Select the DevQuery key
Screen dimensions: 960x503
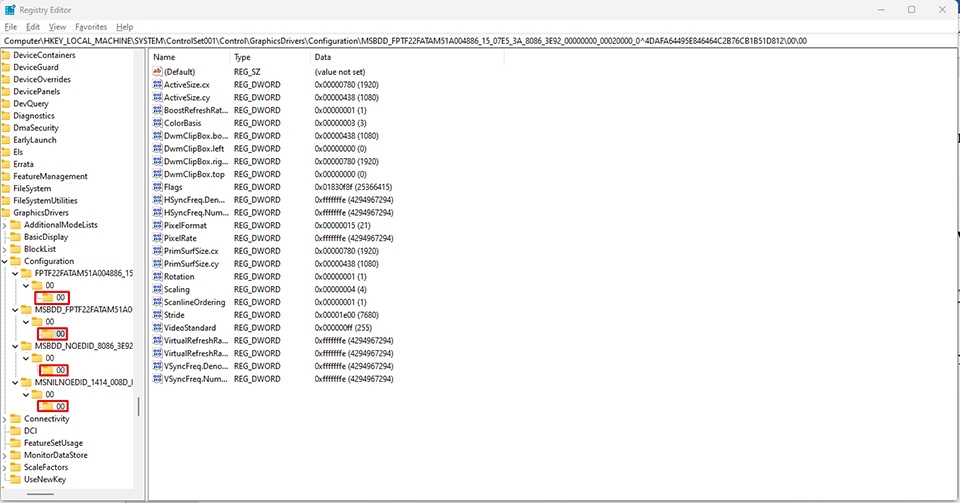coord(31,103)
